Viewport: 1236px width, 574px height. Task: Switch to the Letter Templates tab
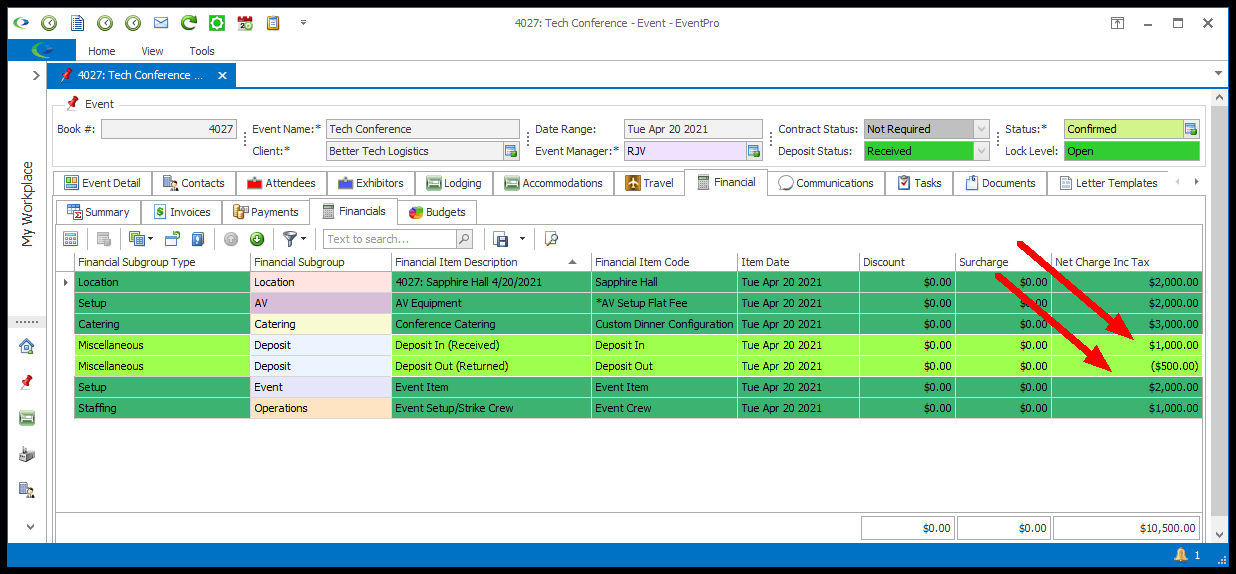coord(1108,183)
